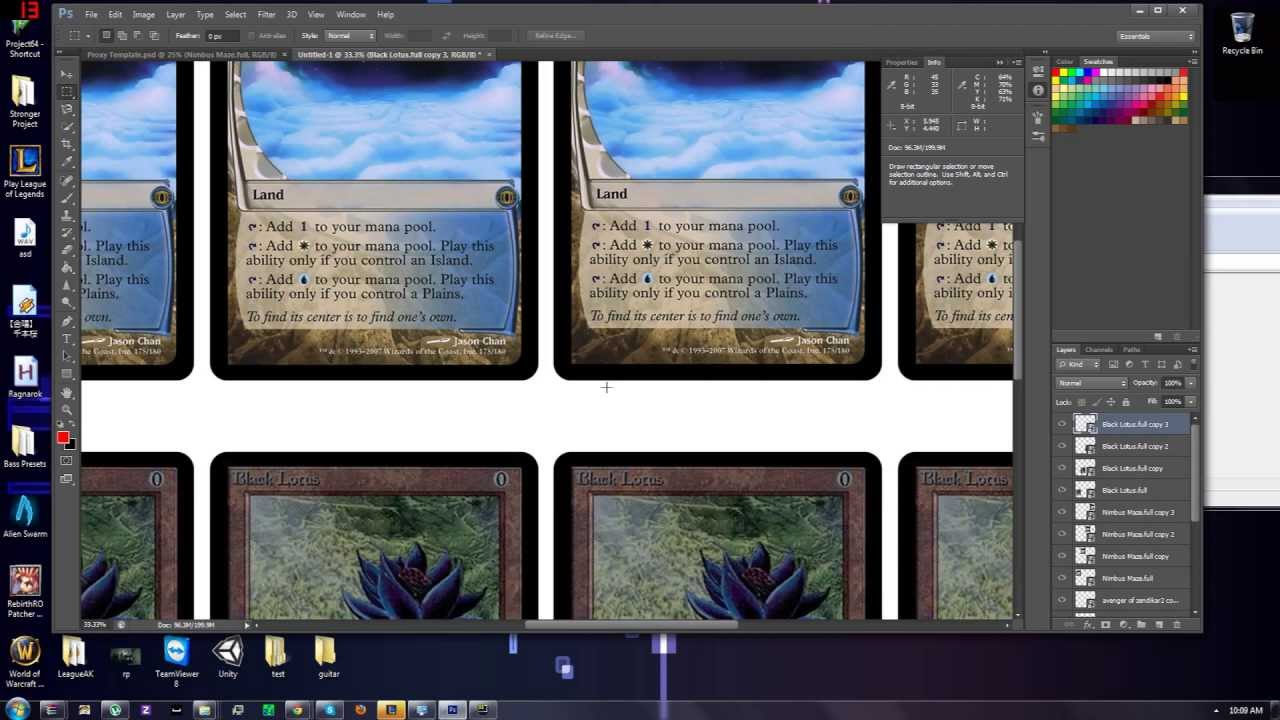This screenshot has width=1280, height=720.
Task: Change screen mode from toolbox bottom
Action: pyautogui.click(x=67, y=477)
